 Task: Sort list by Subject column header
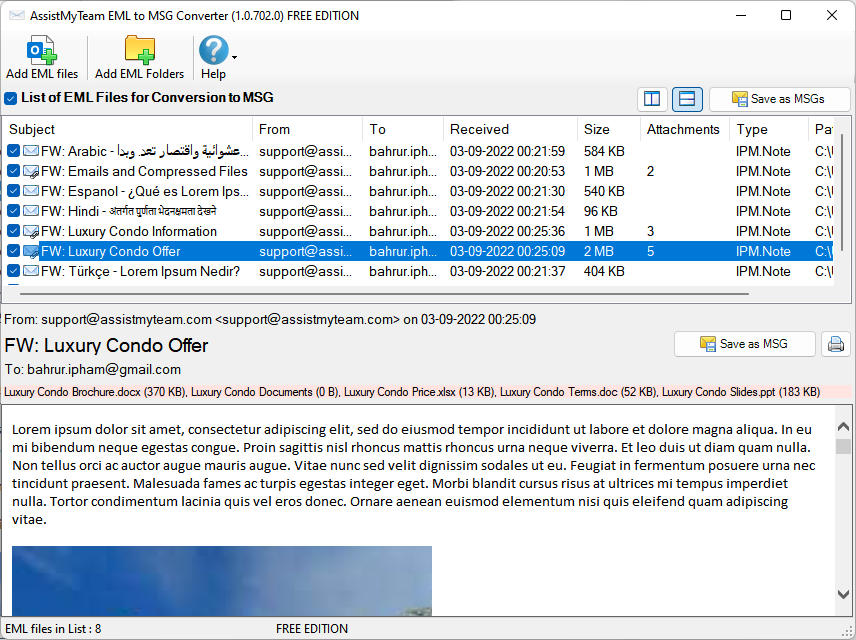[x=32, y=129]
